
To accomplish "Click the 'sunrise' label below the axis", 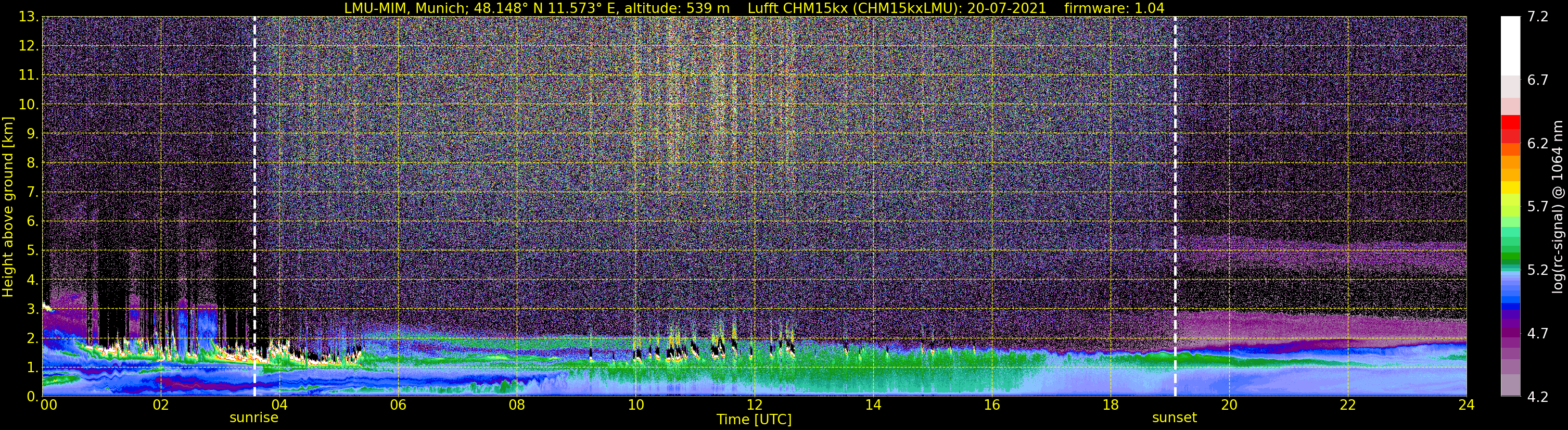I will point(254,418).
